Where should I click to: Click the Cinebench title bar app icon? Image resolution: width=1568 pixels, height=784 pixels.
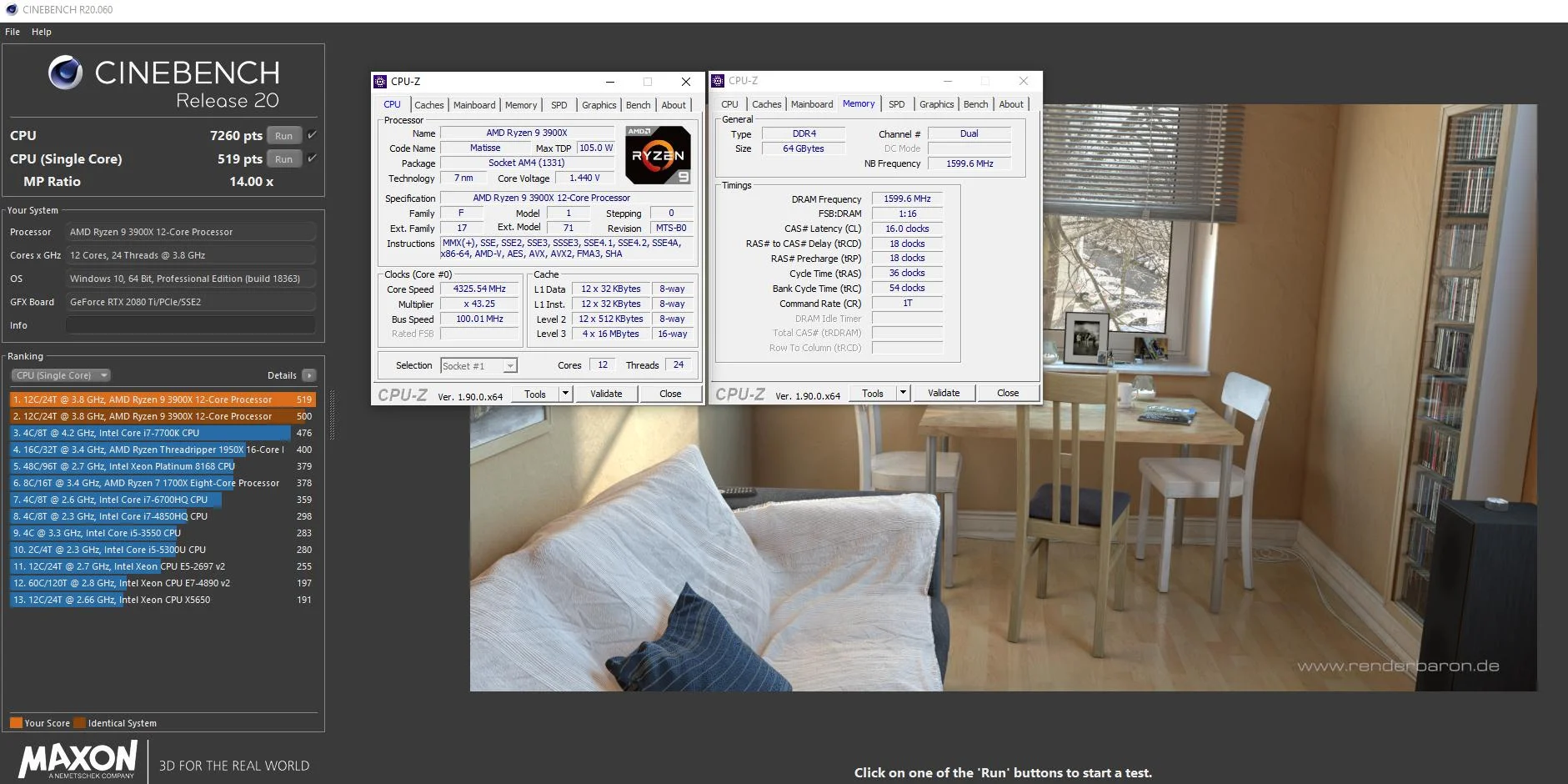point(12,10)
